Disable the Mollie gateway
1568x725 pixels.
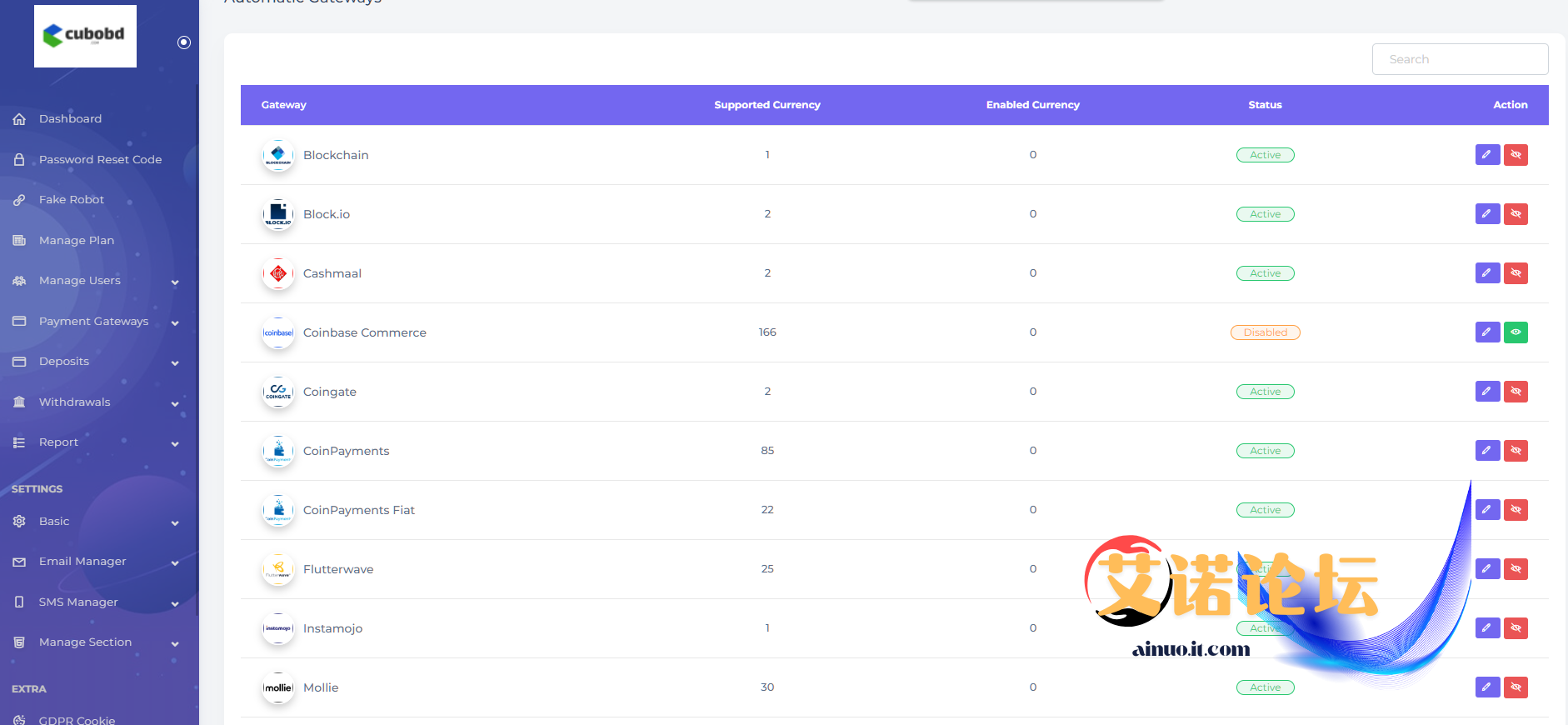(x=1516, y=687)
